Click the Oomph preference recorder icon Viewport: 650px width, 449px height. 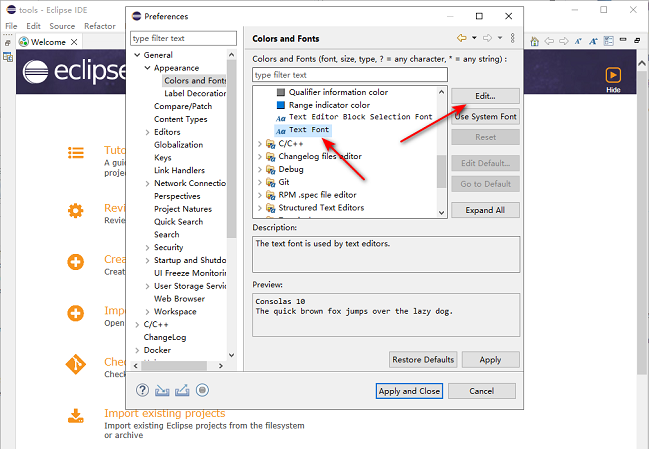[202, 390]
